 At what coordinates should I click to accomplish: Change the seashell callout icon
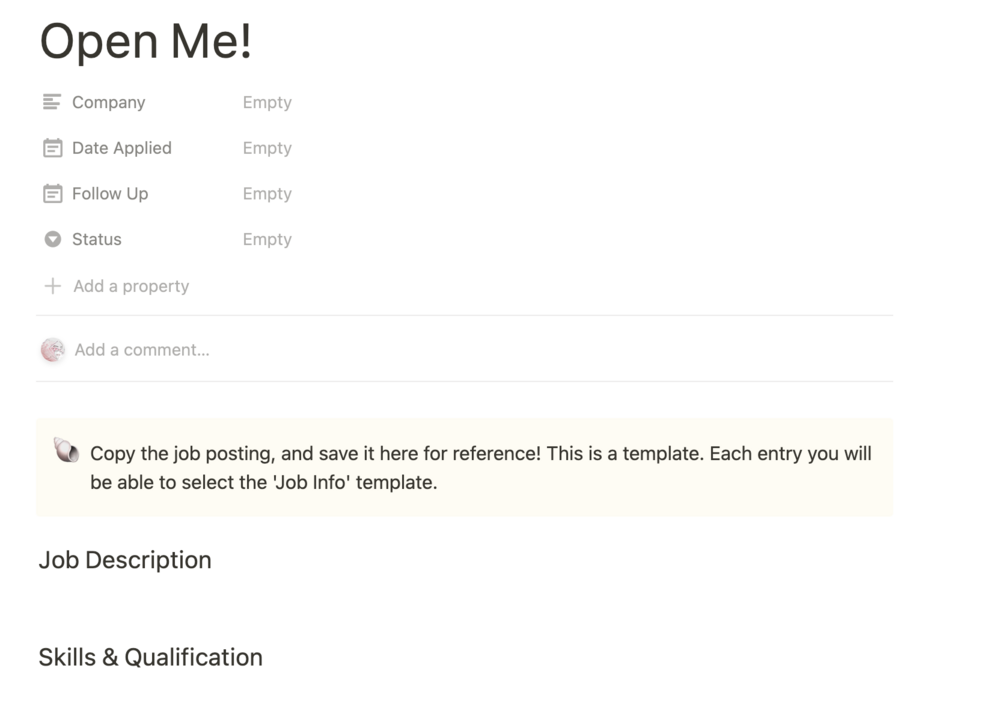coord(66,452)
